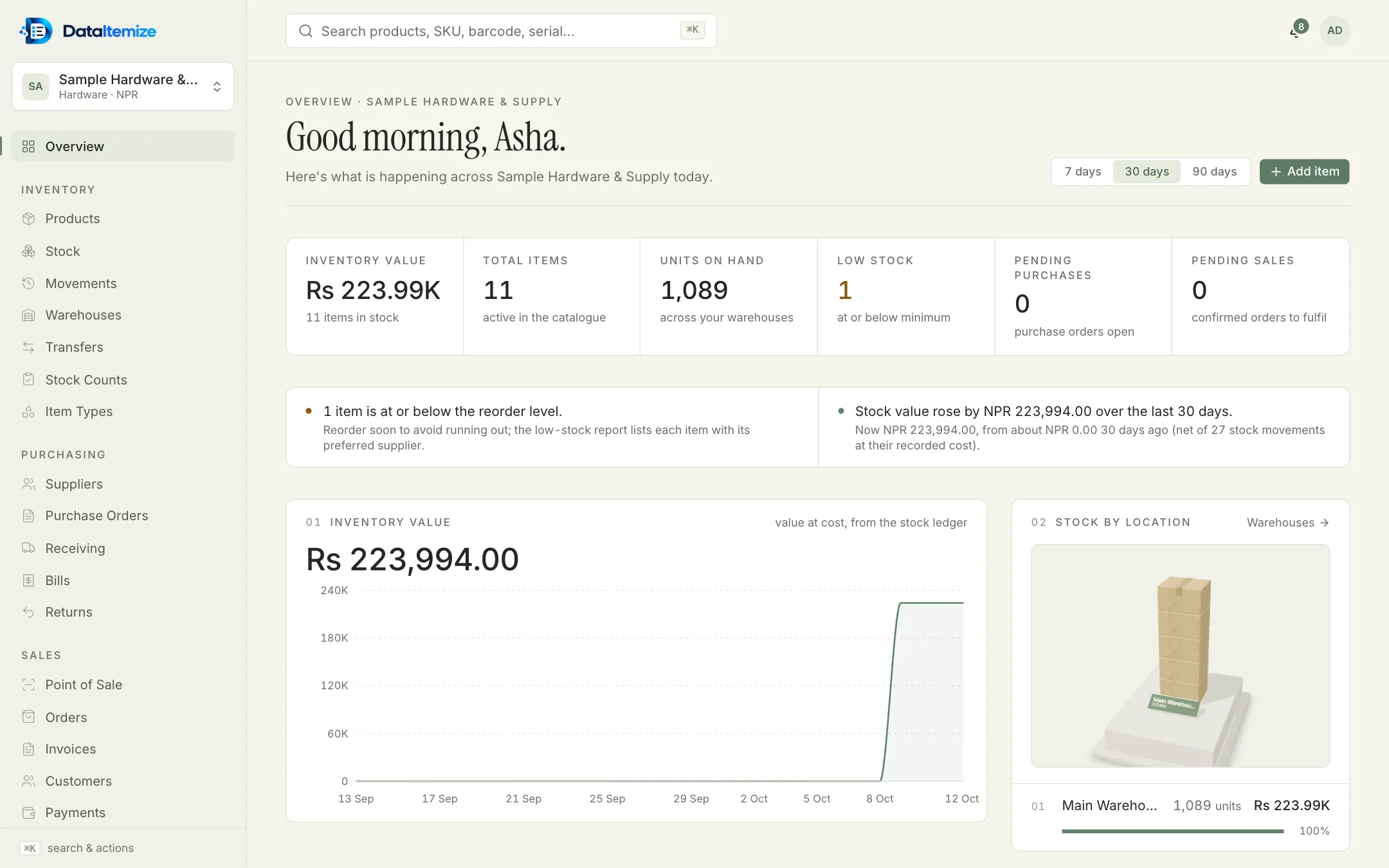1389x868 pixels.
Task: Click the Products box icon
Action: (x=28, y=219)
